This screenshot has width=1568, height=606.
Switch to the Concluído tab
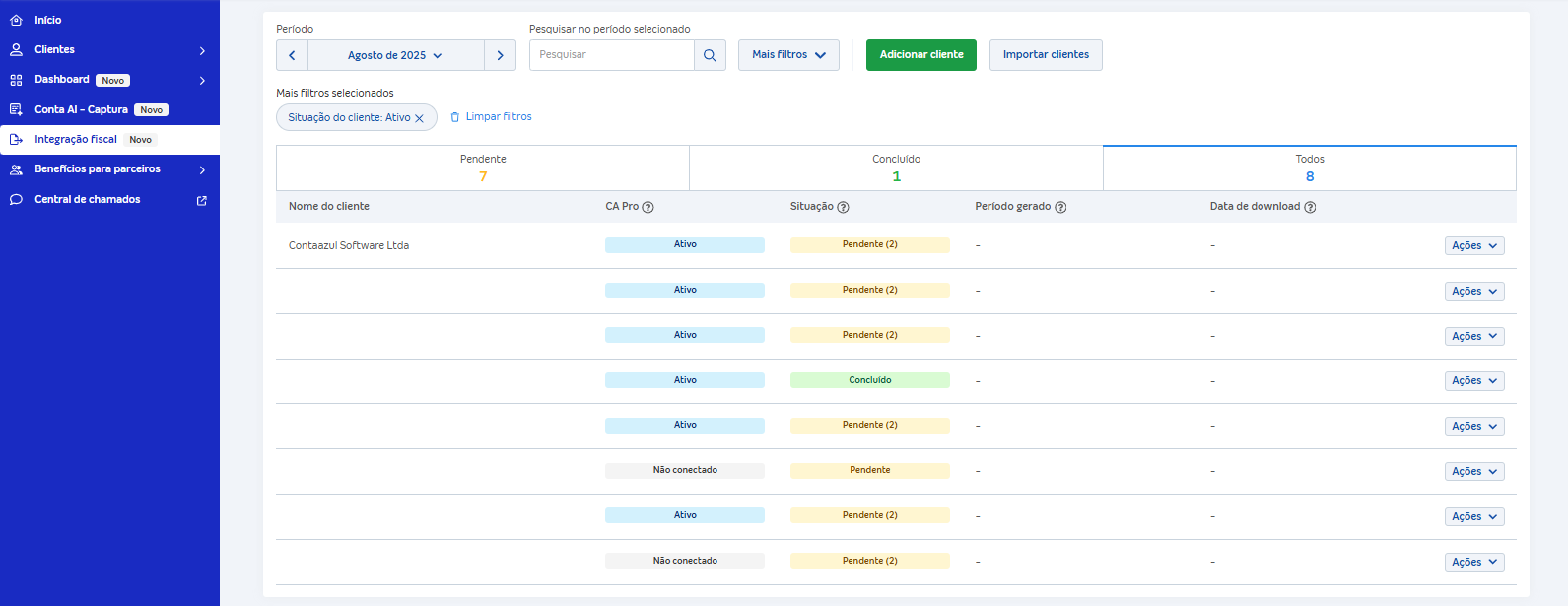tap(896, 168)
